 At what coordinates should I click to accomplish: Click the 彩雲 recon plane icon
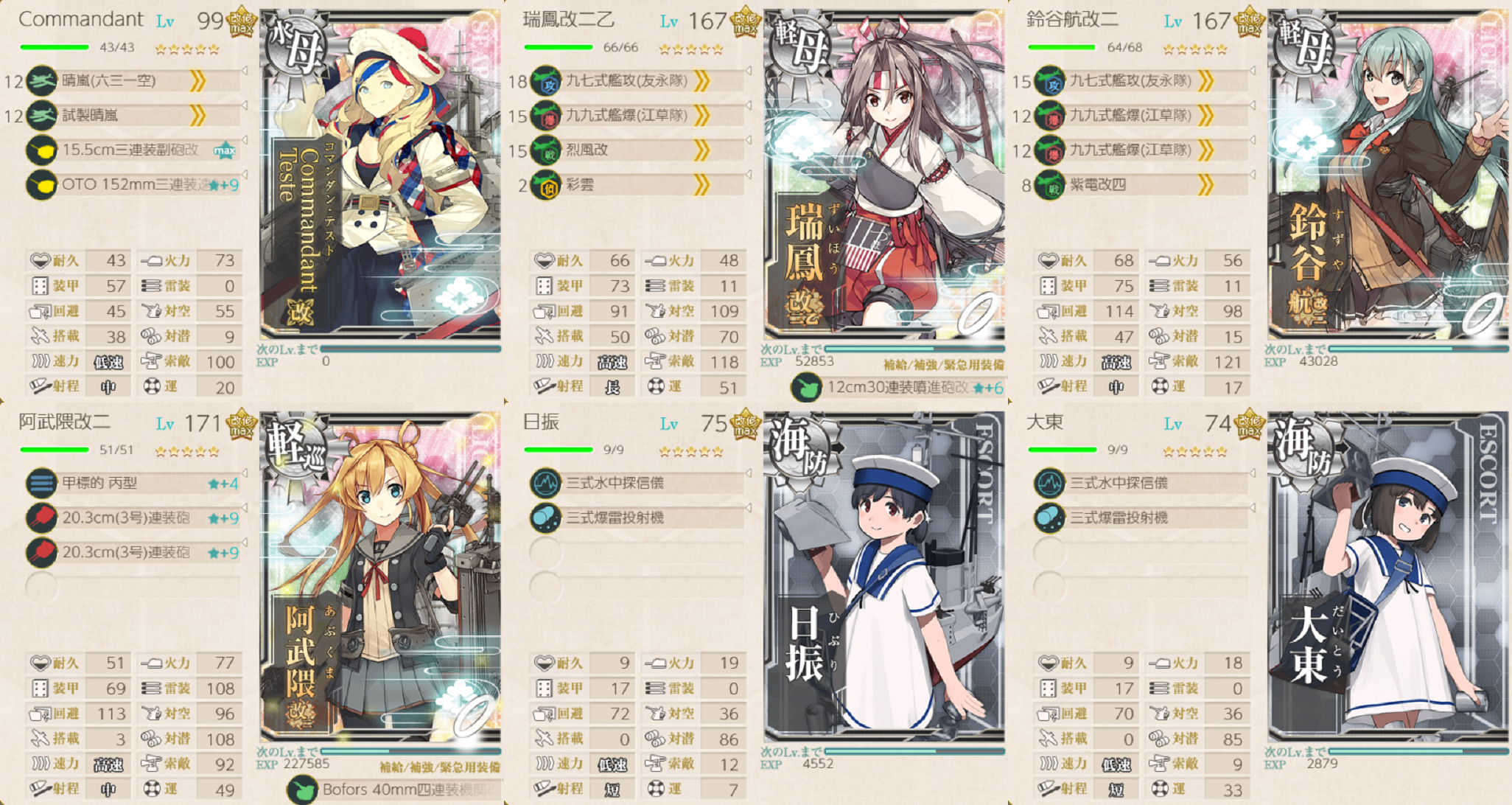point(546,185)
